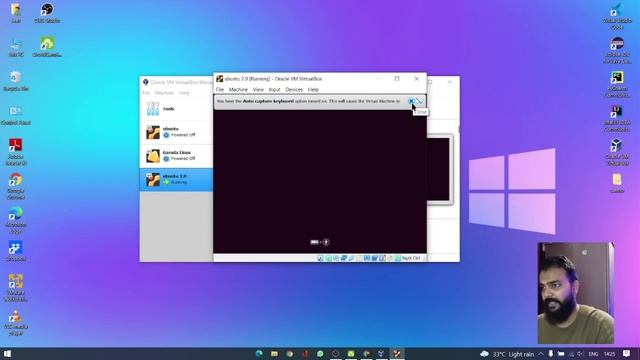Close the auto capture keyboard notification
Image resolution: width=640 pixels, height=360 pixels.
click(x=411, y=101)
